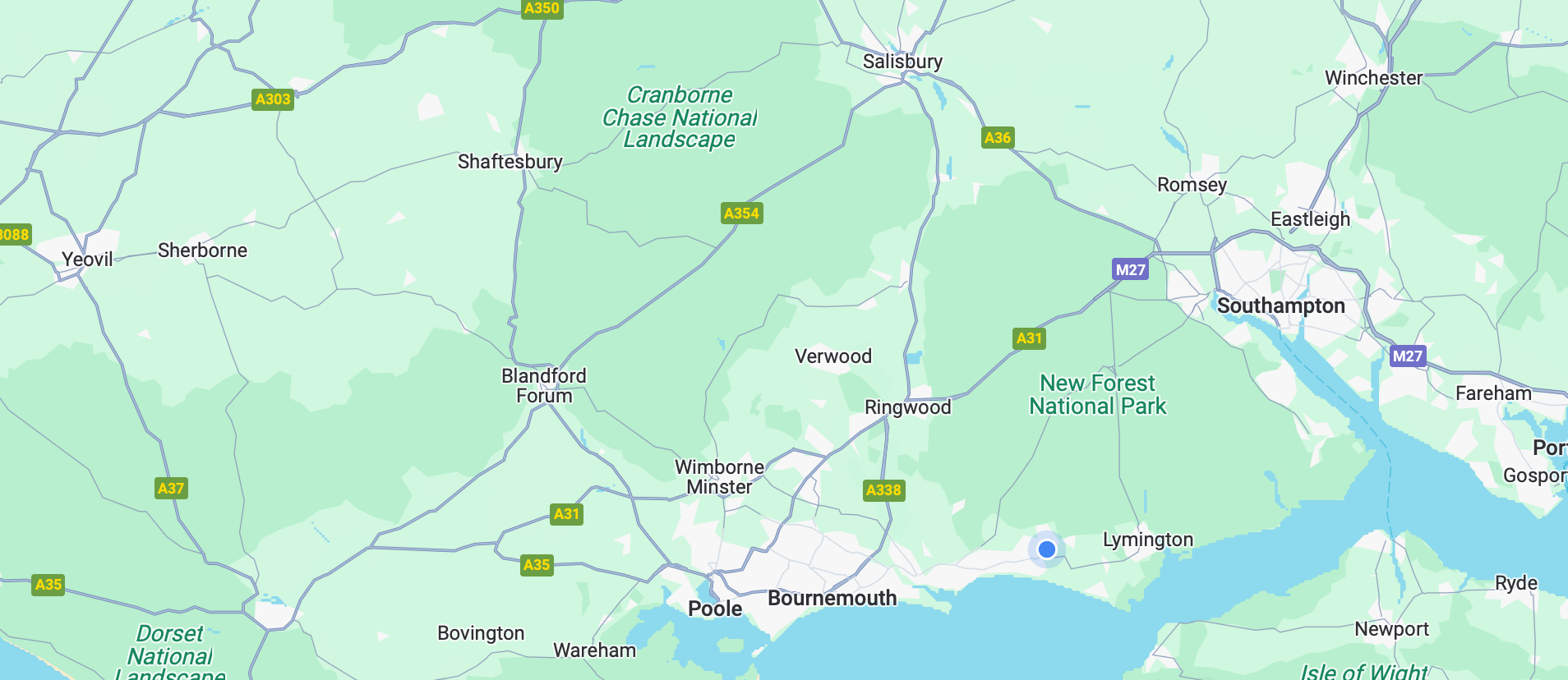Click the A37 road shield

171,489
